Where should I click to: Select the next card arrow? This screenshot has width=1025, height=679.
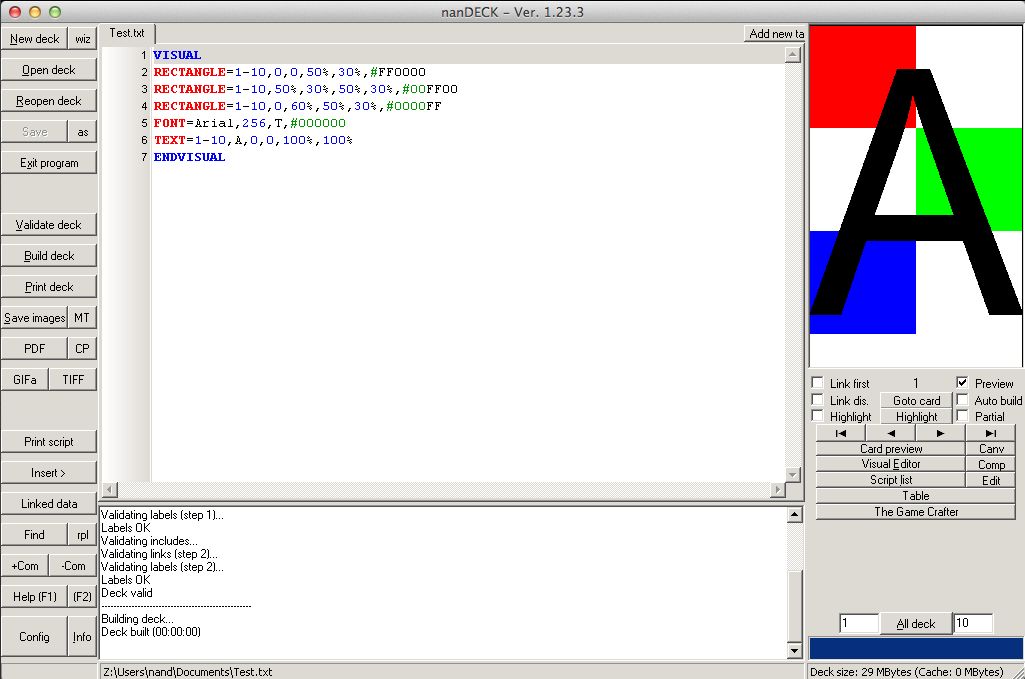coord(940,432)
